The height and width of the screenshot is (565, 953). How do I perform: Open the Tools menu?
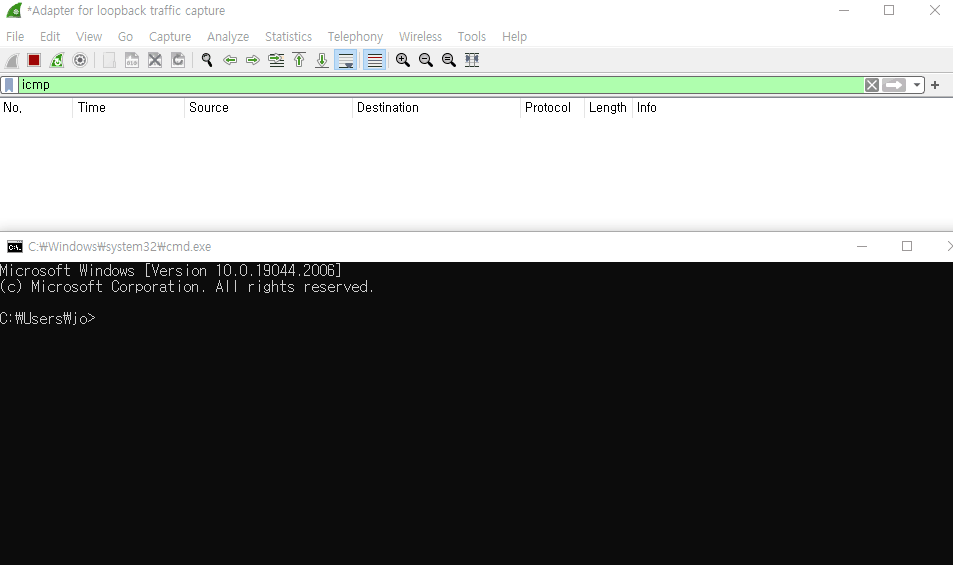(472, 36)
